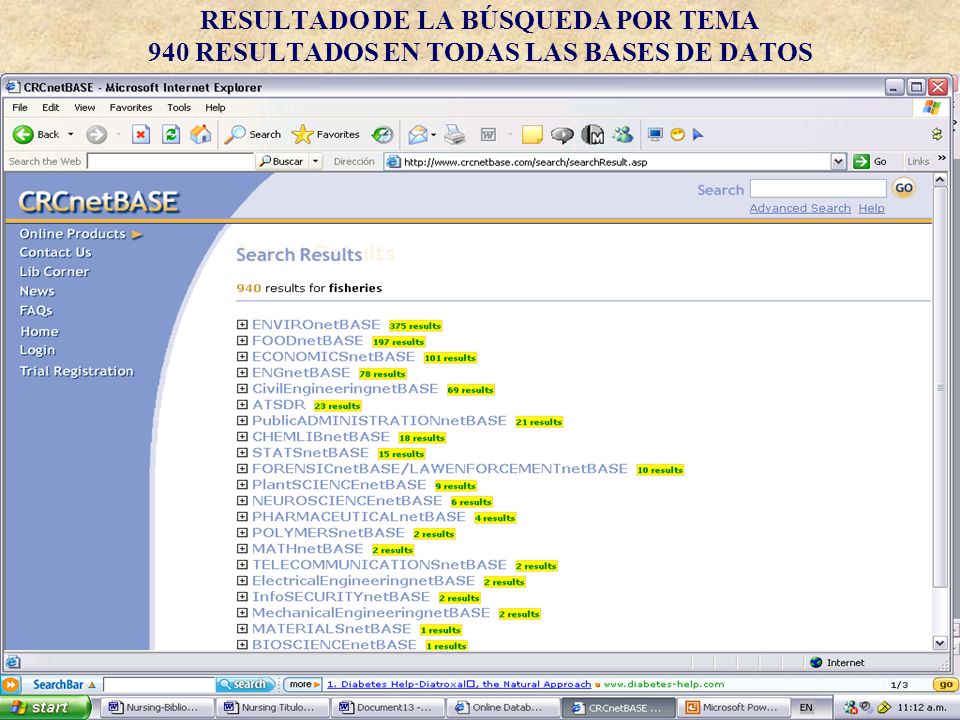Viewport: 960px width, 720px height.
Task: Expand the ENVIROnetBASE results
Action: (x=242, y=324)
